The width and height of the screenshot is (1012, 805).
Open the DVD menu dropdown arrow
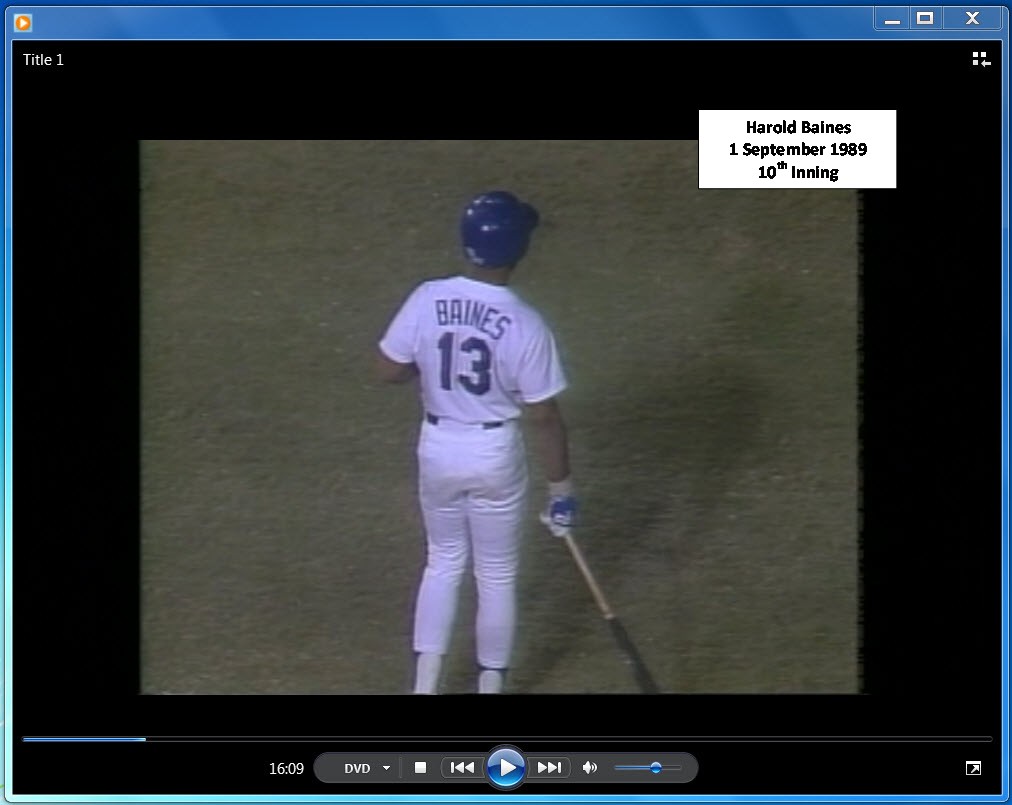[387, 768]
